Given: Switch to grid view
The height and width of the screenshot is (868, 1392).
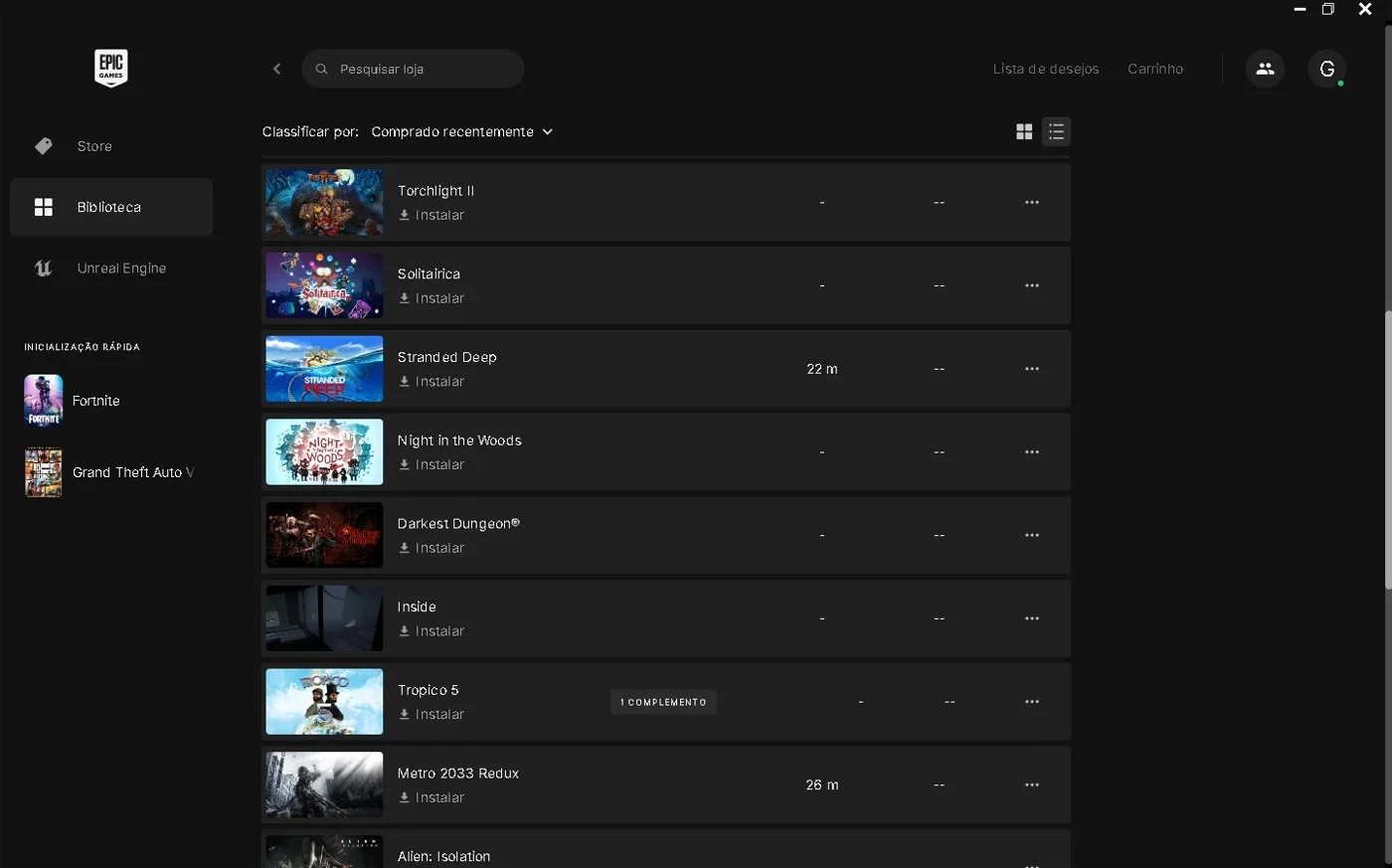Looking at the screenshot, I should pyautogui.click(x=1024, y=131).
